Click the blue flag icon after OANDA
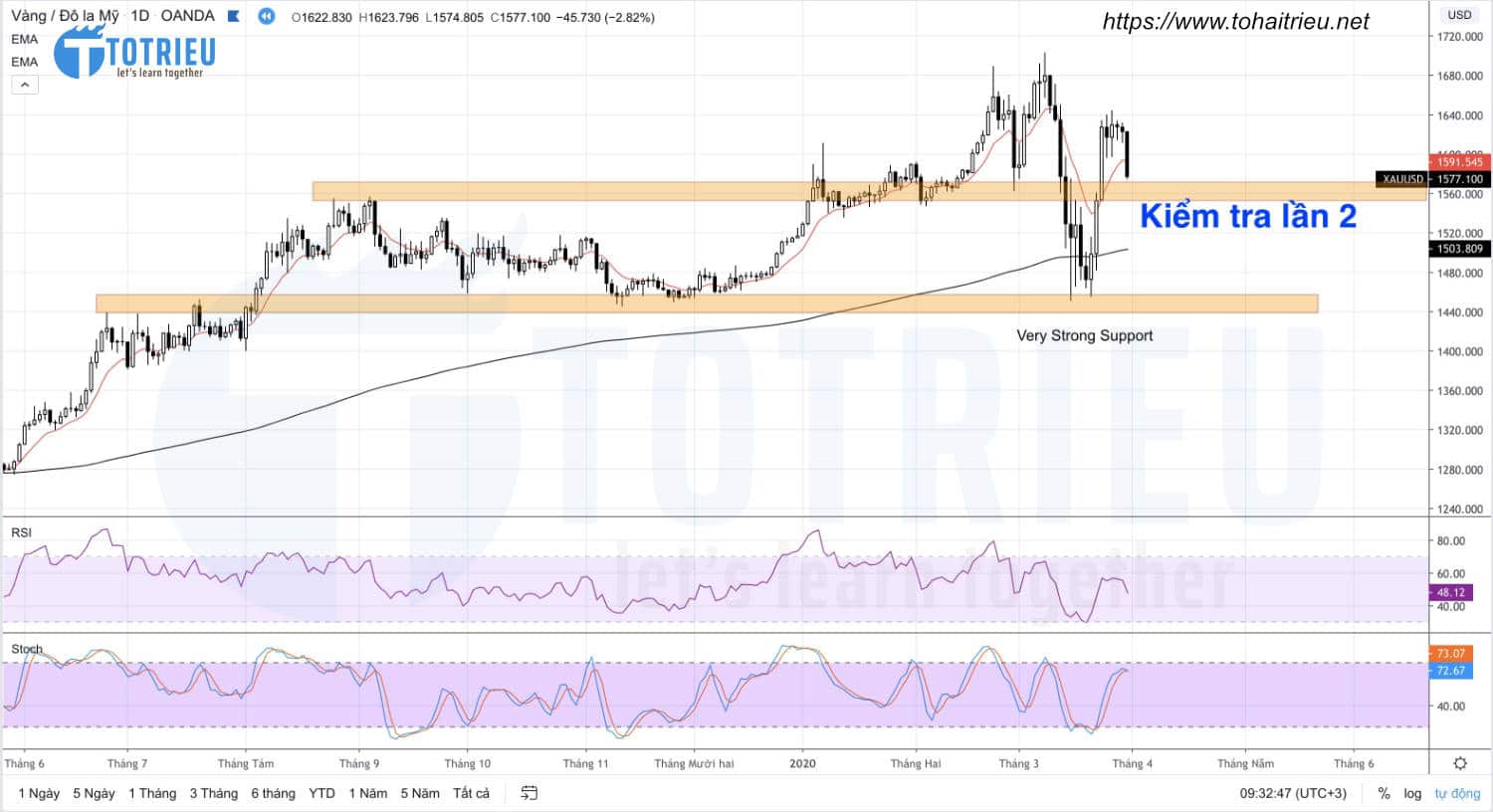Viewport: 1493px width, 812px height. (x=234, y=16)
